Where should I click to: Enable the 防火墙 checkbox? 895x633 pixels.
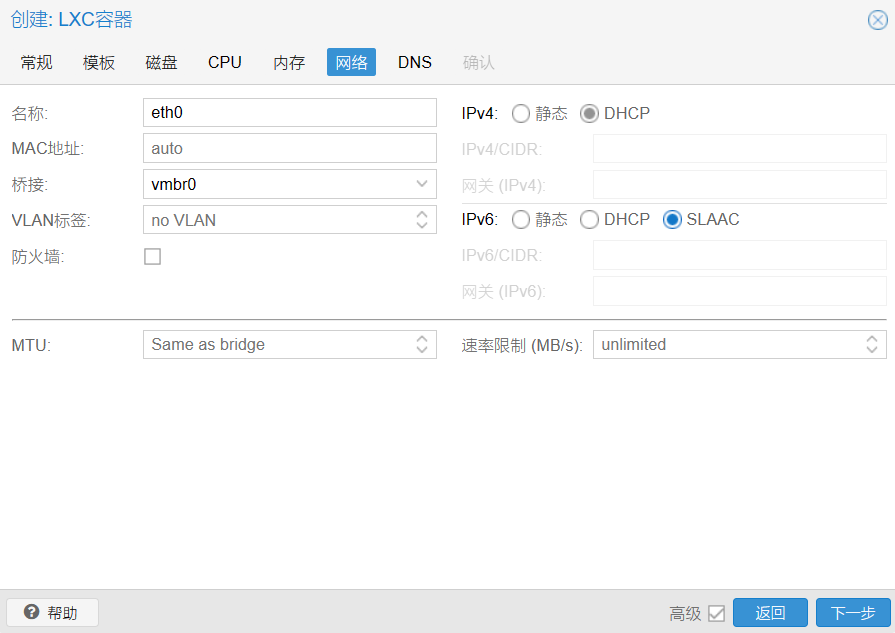click(152, 256)
